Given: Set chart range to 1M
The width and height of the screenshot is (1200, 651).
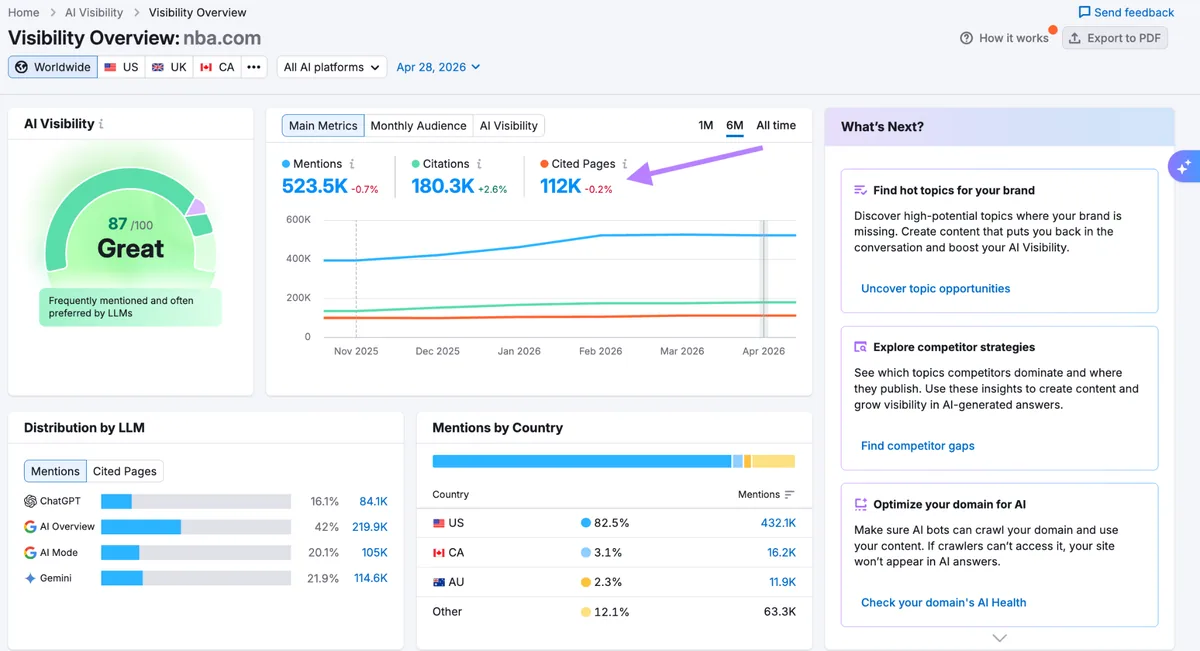Looking at the screenshot, I should (706, 125).
